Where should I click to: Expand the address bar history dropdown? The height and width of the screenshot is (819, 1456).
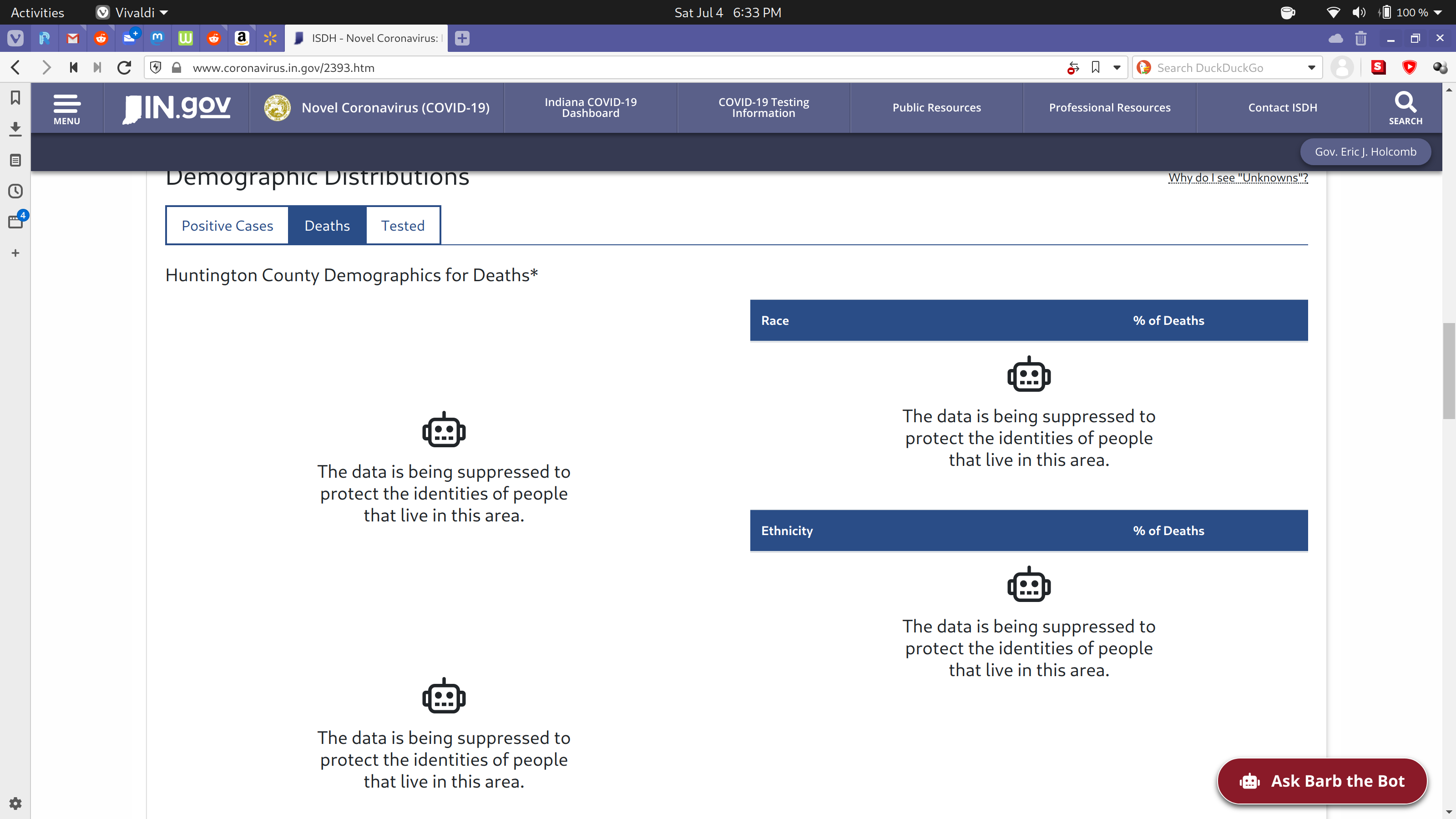coord(1117,68)
